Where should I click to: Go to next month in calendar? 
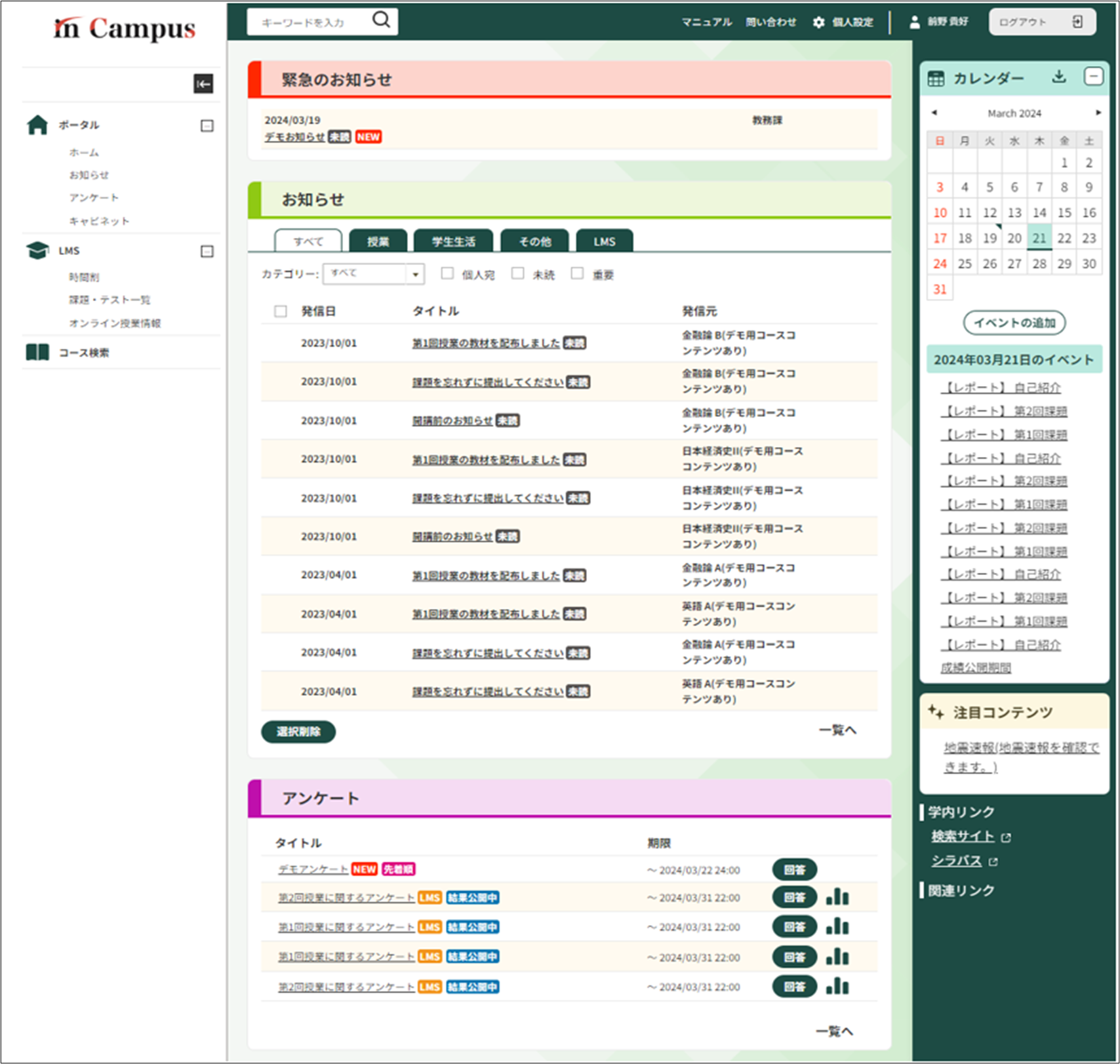click(1098, 113)
